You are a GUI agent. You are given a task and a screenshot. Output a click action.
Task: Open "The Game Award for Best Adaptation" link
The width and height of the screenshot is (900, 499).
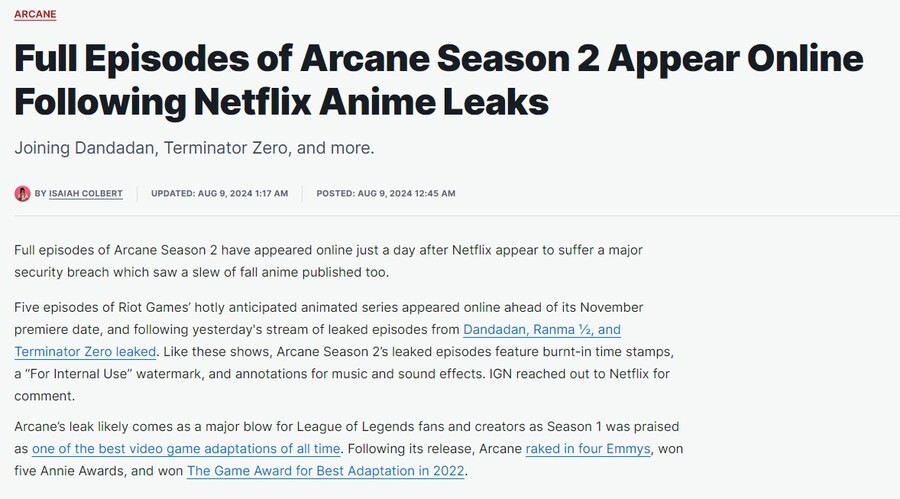point(326,470)
